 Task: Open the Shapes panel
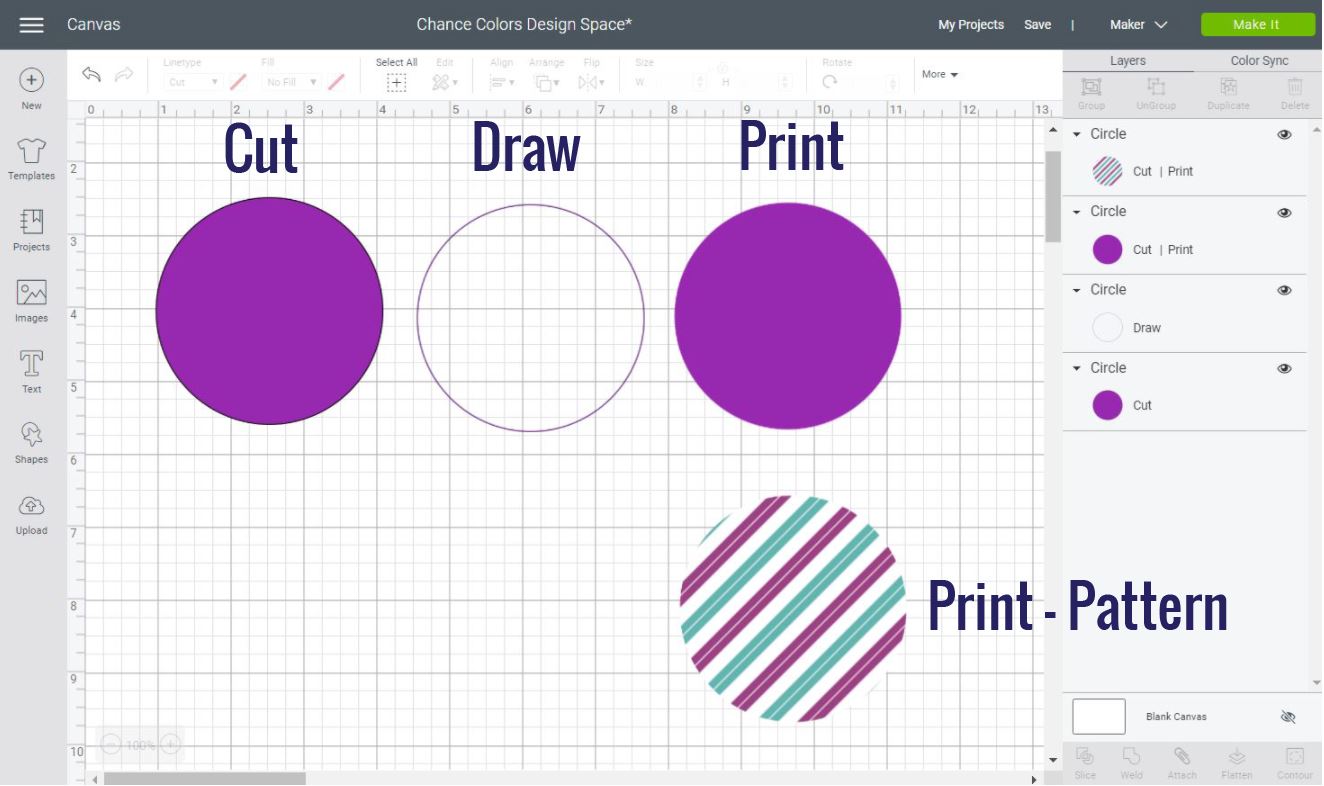tap(31, 440)
